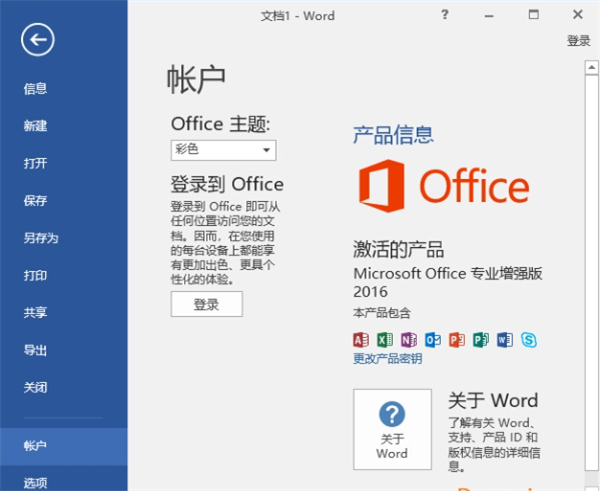Click the PowerPoint app icon
The height and width of the screenshot is (491, 600).
point(457,340)
